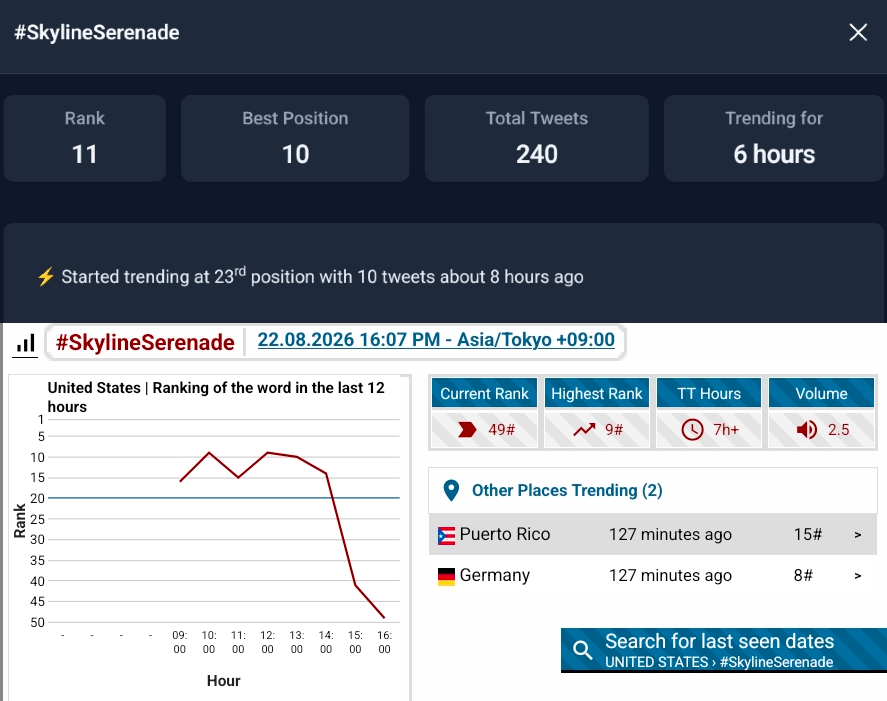Click the 7h+ TT hours value

(726, 430)
